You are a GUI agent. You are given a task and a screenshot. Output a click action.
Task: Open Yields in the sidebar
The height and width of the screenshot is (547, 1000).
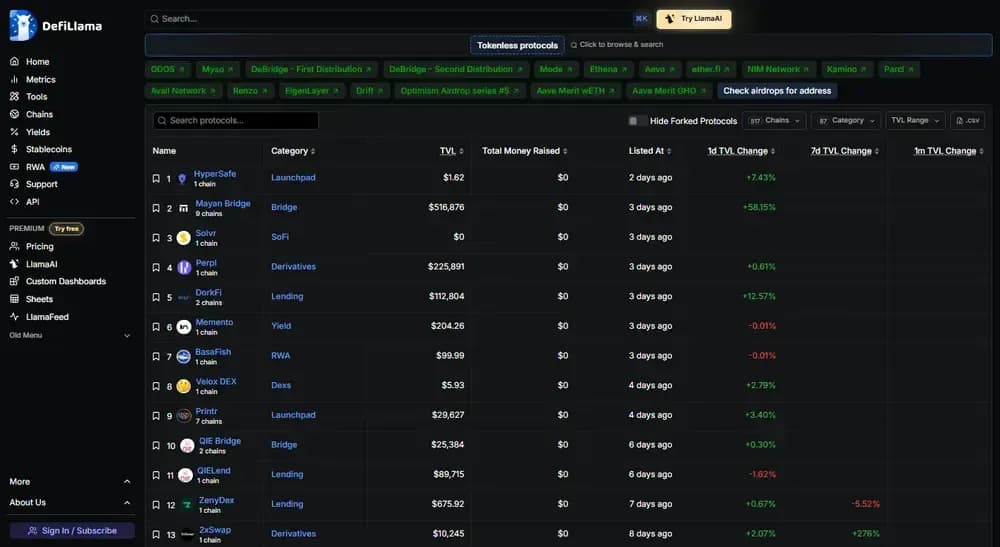point(38,132)
